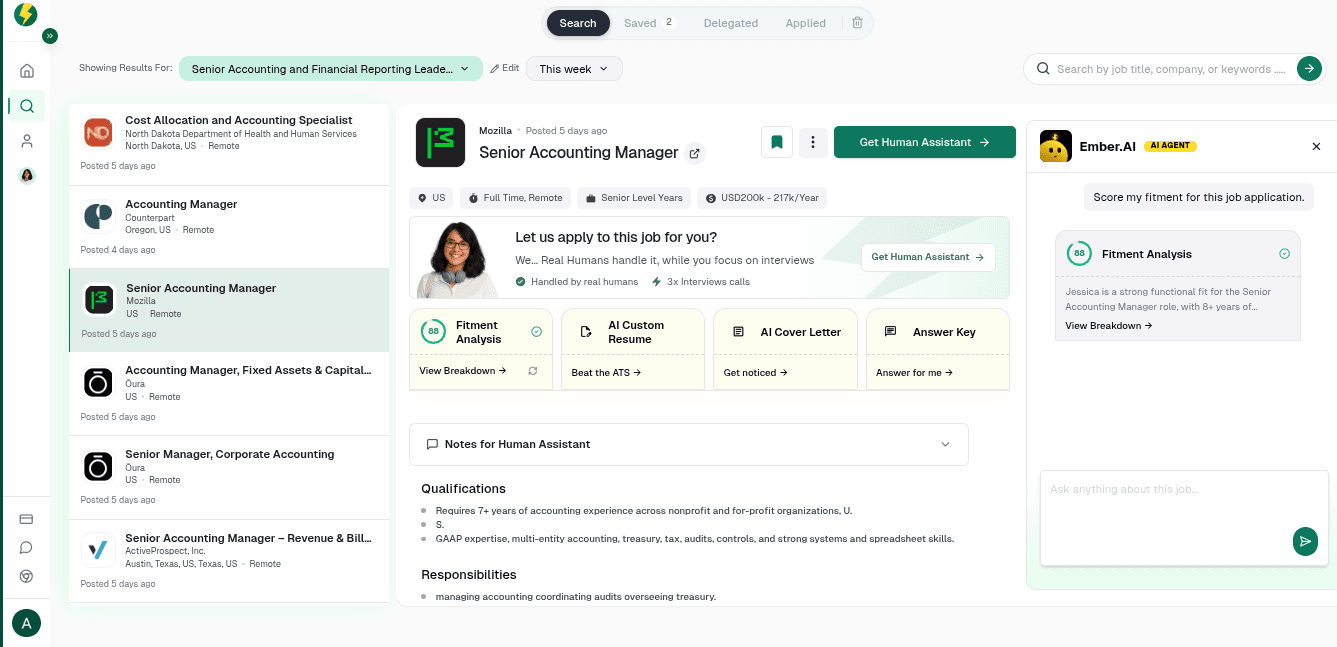
Task: Click the Chrome extension icon in sidebar
Action: coord(27,576)
